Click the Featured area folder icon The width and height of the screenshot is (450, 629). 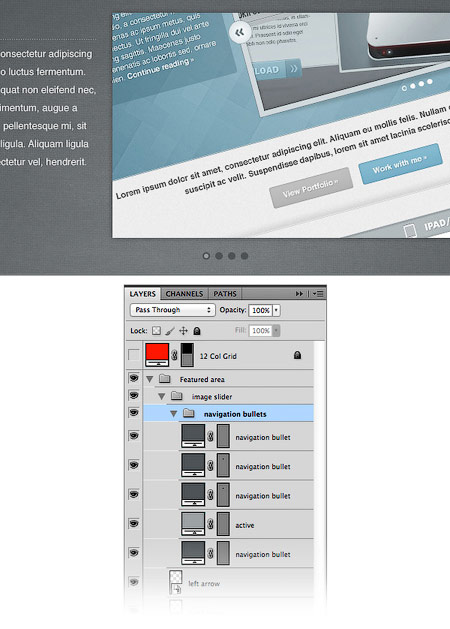pyautogui.click(x=164, y=379)
